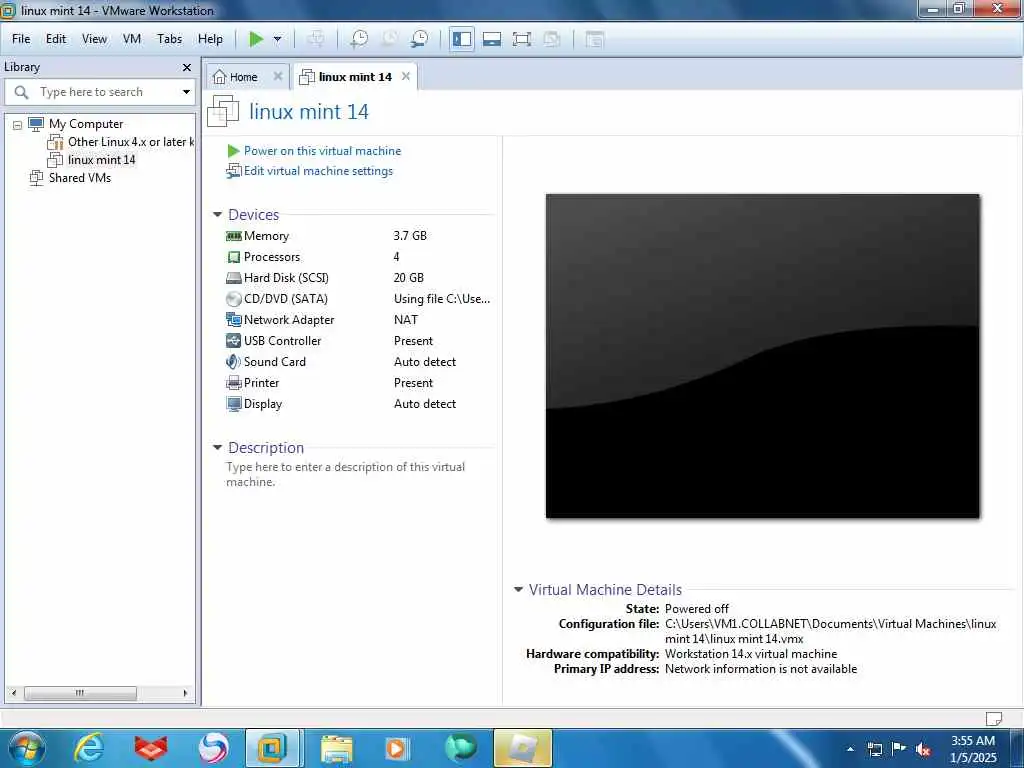
Task: Click the Revert to snapshot toolbar icon
Action: coord(389,39)
